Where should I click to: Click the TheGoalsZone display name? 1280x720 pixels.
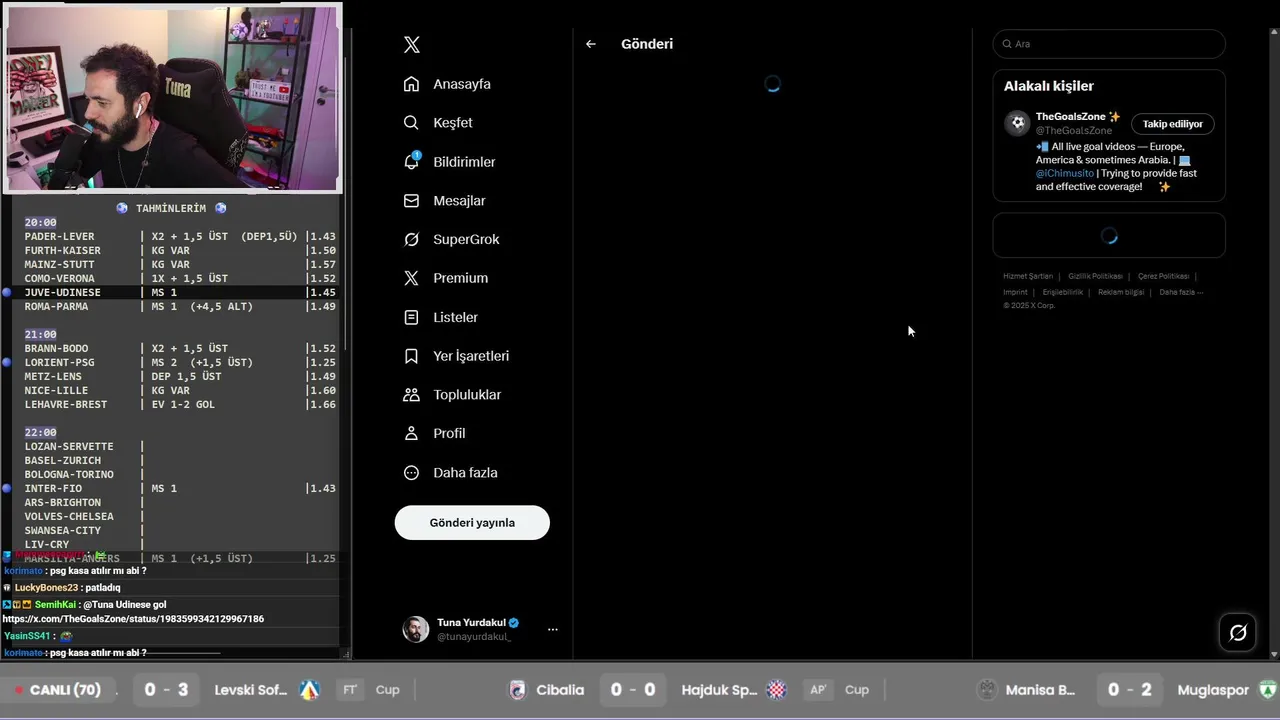[1070, 117]
